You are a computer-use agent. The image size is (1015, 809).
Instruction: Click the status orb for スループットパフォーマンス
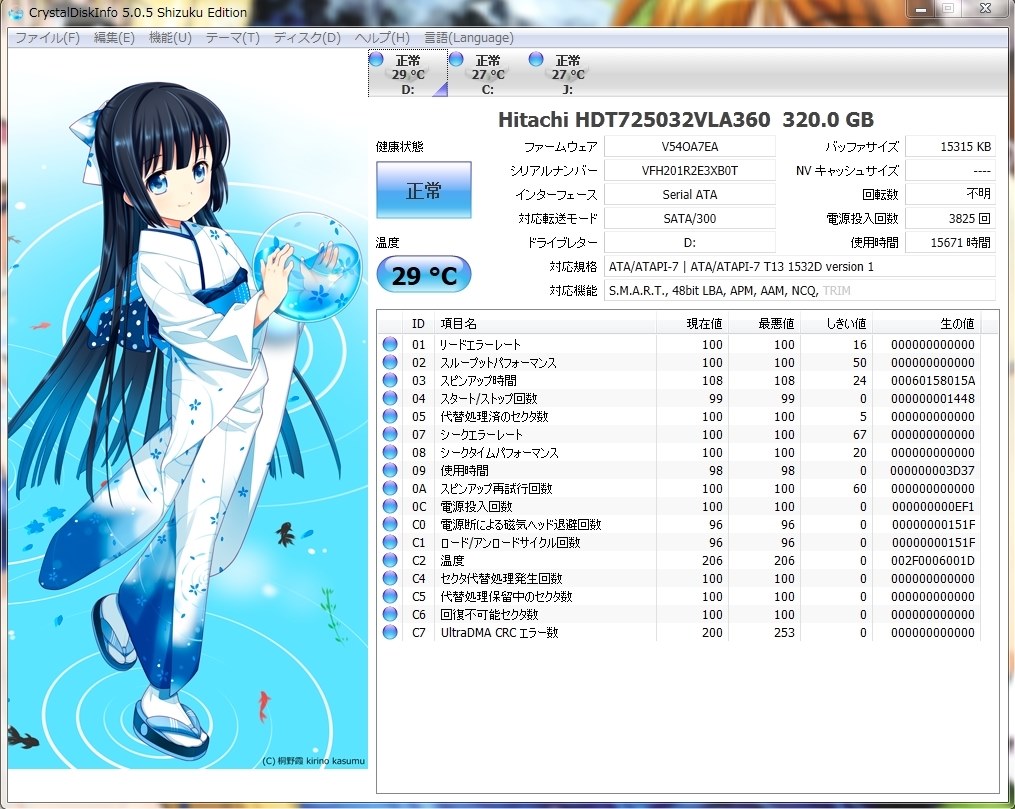coord(390,362)
